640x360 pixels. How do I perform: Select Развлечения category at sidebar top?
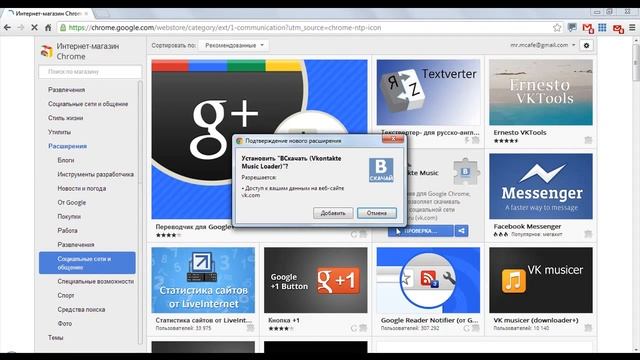(x=67, y=90)
